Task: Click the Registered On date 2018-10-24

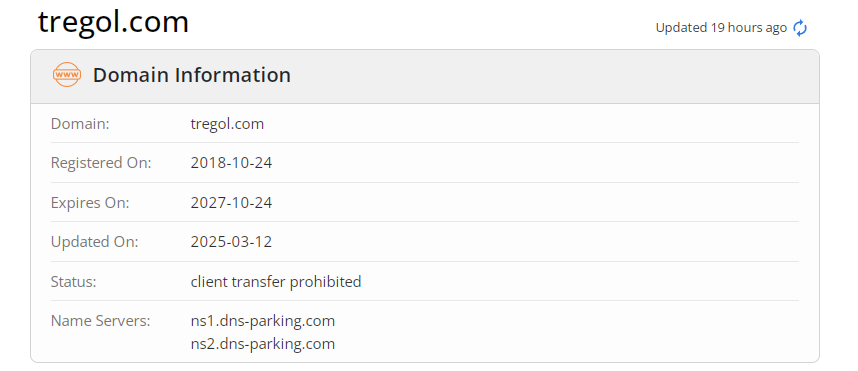Action: (x=231, y=163)
